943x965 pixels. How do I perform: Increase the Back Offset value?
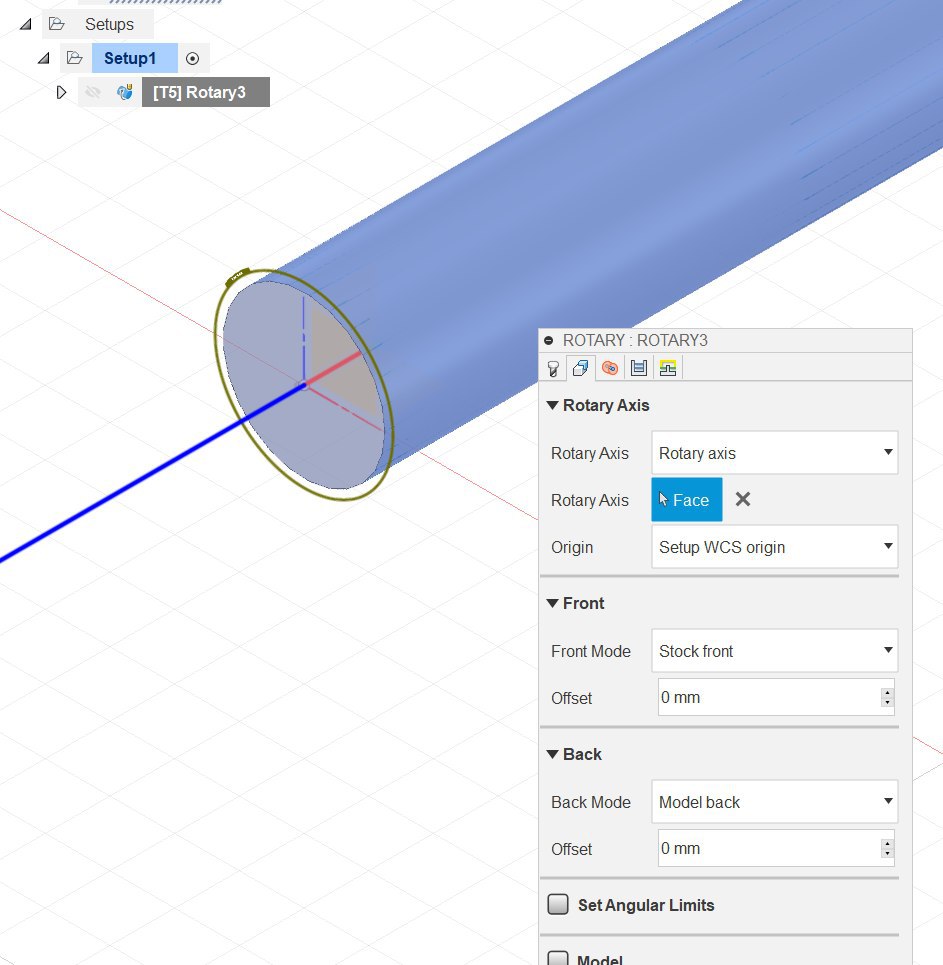[x=887, y=843]
